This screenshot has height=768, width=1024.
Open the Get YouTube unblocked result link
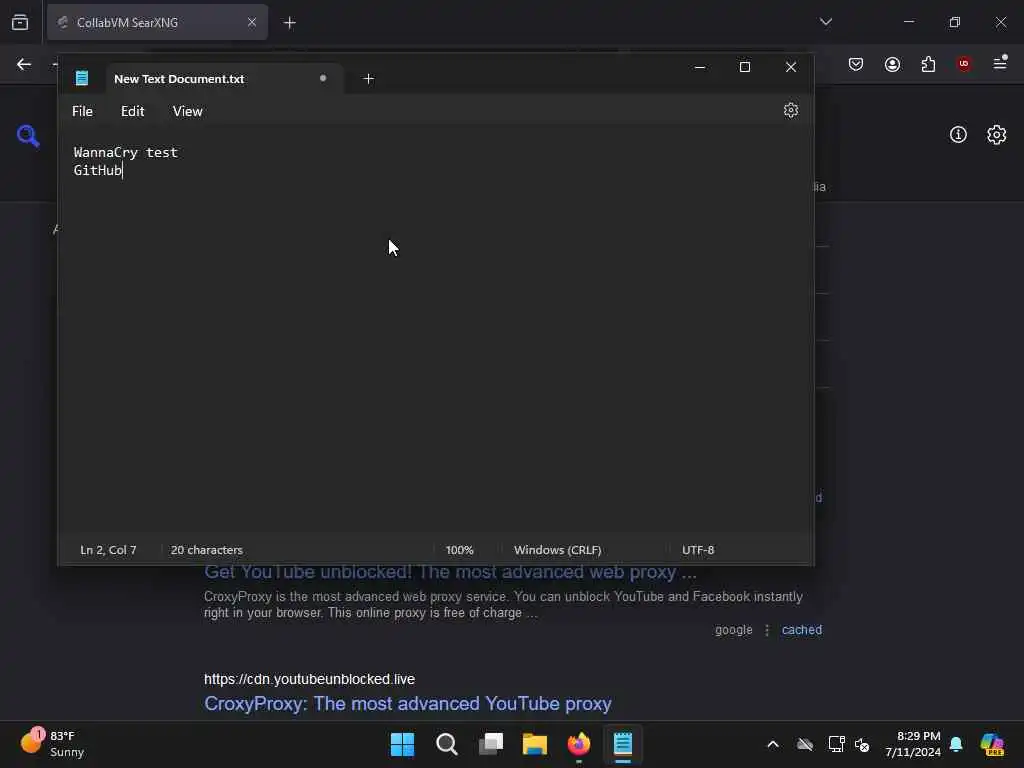coord(450,572)
